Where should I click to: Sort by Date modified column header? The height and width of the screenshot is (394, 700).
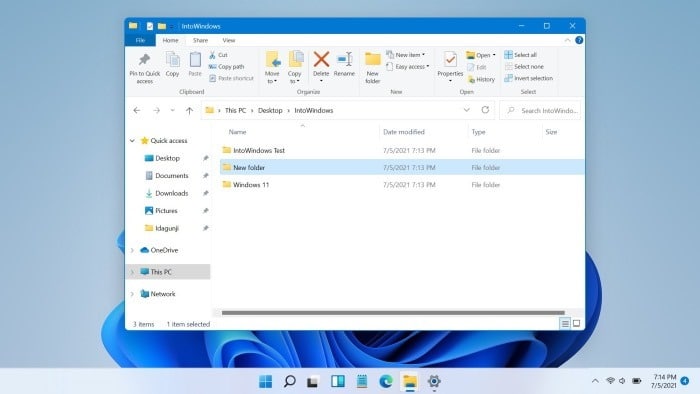point(404,132)
